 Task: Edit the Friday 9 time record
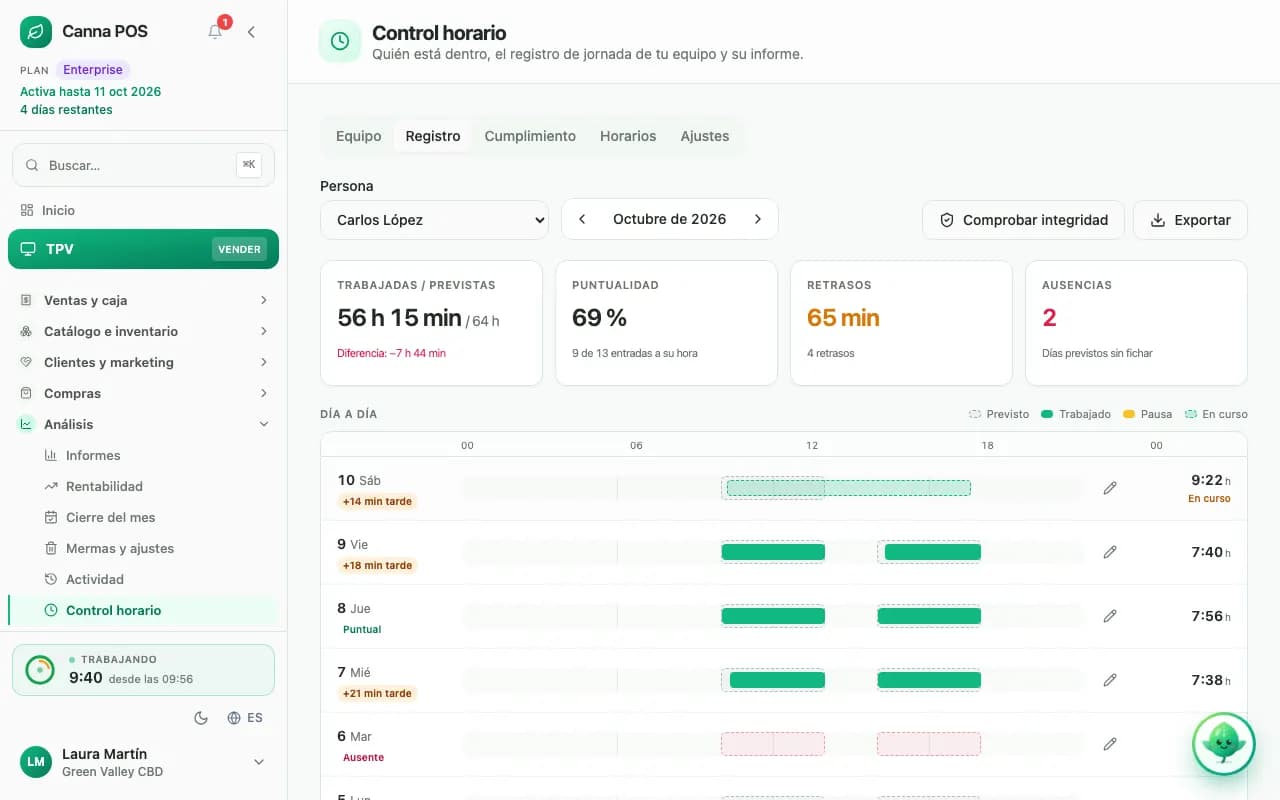[x=1110, y=552]
